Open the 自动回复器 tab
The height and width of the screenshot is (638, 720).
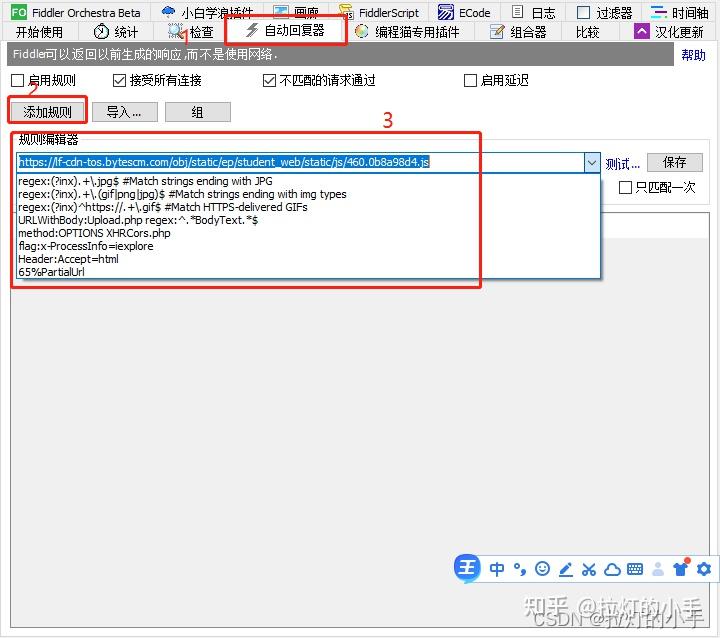click(286, 31)
